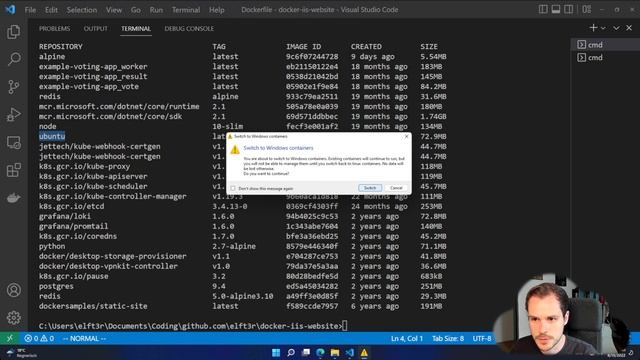
Task: Toggle secondary side bar layout icon
Action: click(568, 9)
